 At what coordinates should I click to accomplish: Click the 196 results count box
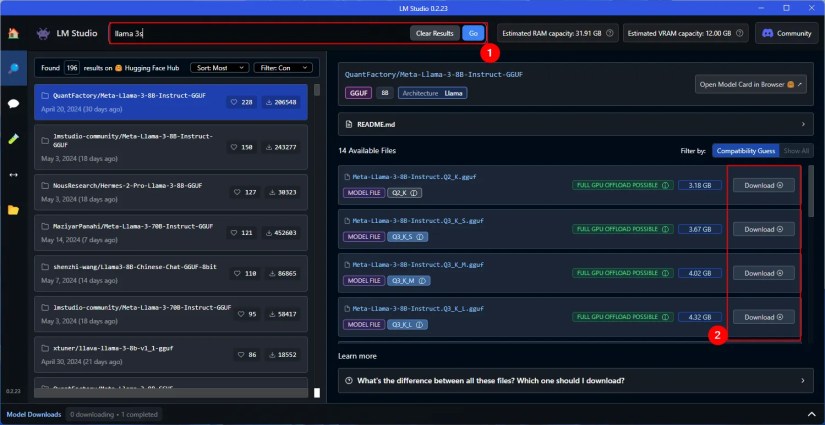[x=72, y=68]
